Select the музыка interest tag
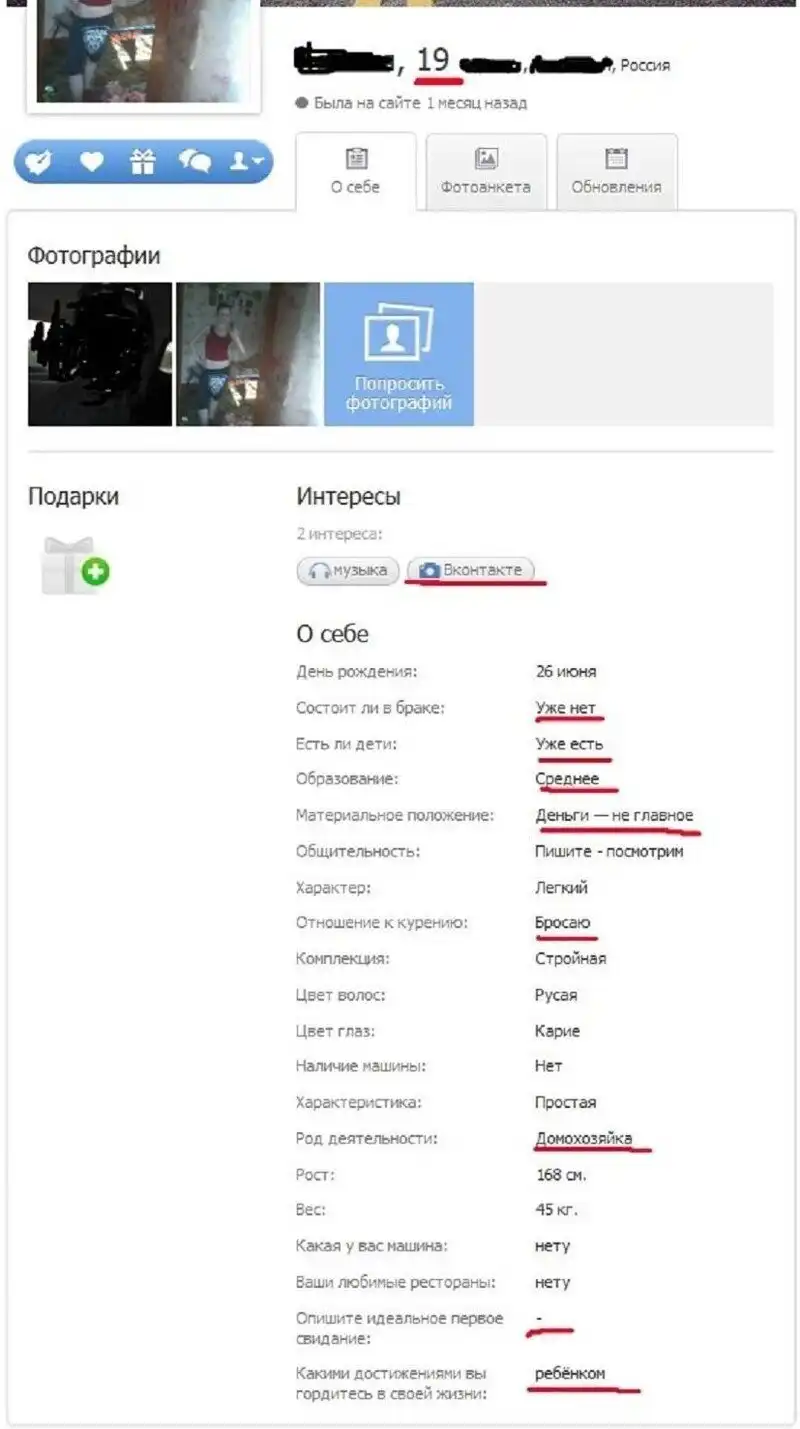 click(x=348, y=570)
